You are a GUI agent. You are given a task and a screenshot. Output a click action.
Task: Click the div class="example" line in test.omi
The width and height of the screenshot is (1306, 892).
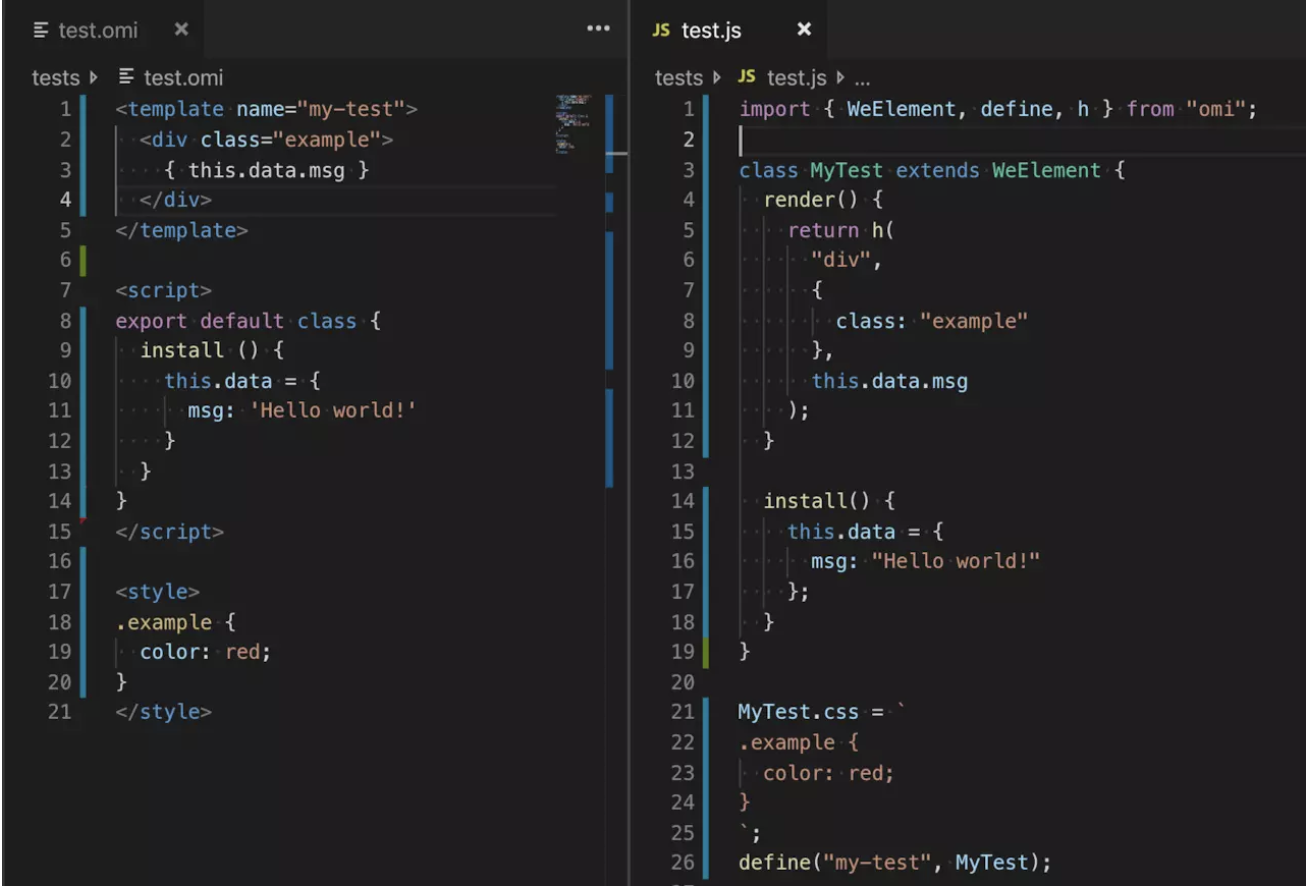266,139
